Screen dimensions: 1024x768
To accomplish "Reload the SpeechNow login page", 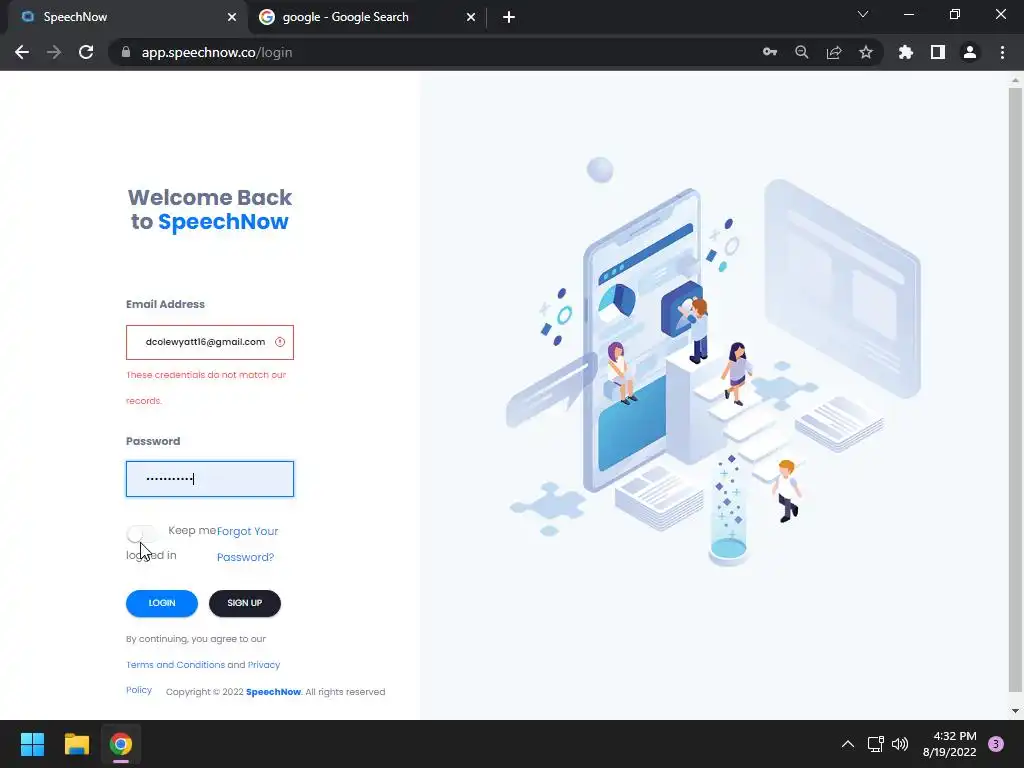I will point(86,52).
